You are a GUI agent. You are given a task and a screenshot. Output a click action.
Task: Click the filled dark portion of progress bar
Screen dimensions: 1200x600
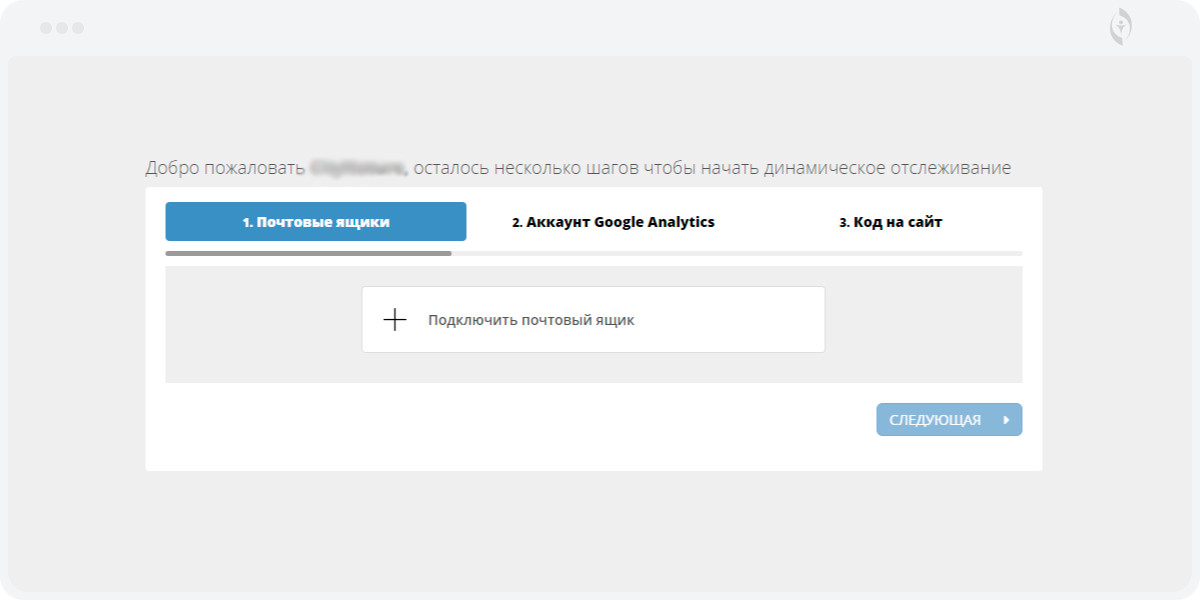click(308, 254)
